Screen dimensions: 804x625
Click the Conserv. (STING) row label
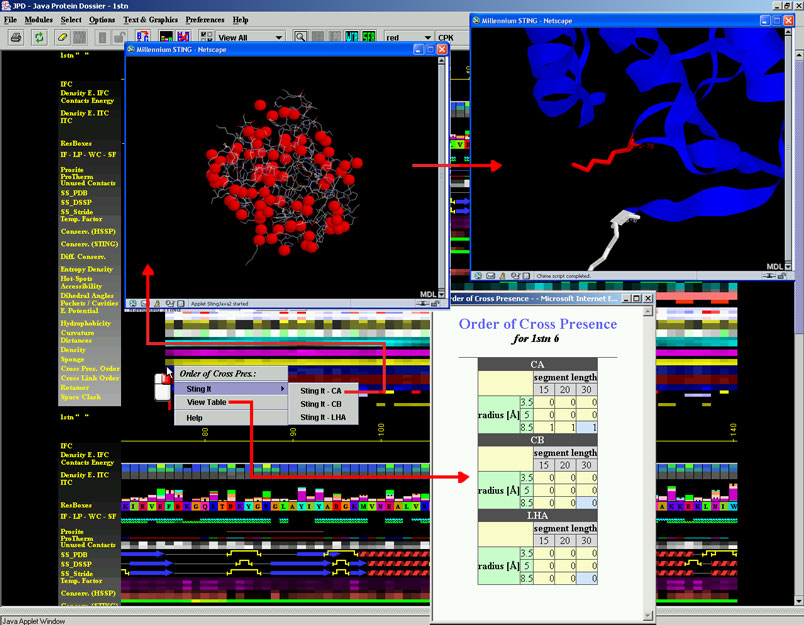click(89, 244)
